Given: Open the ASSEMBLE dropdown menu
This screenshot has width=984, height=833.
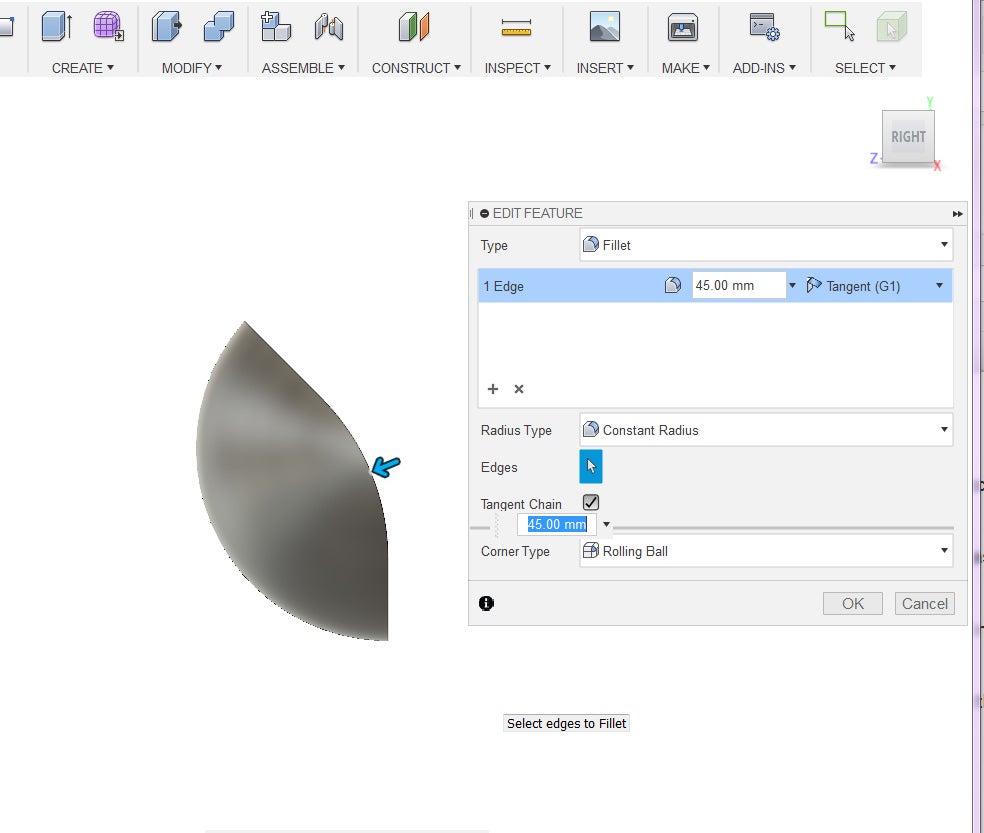Looking at the screenshot, I should [x=303, y=68].
